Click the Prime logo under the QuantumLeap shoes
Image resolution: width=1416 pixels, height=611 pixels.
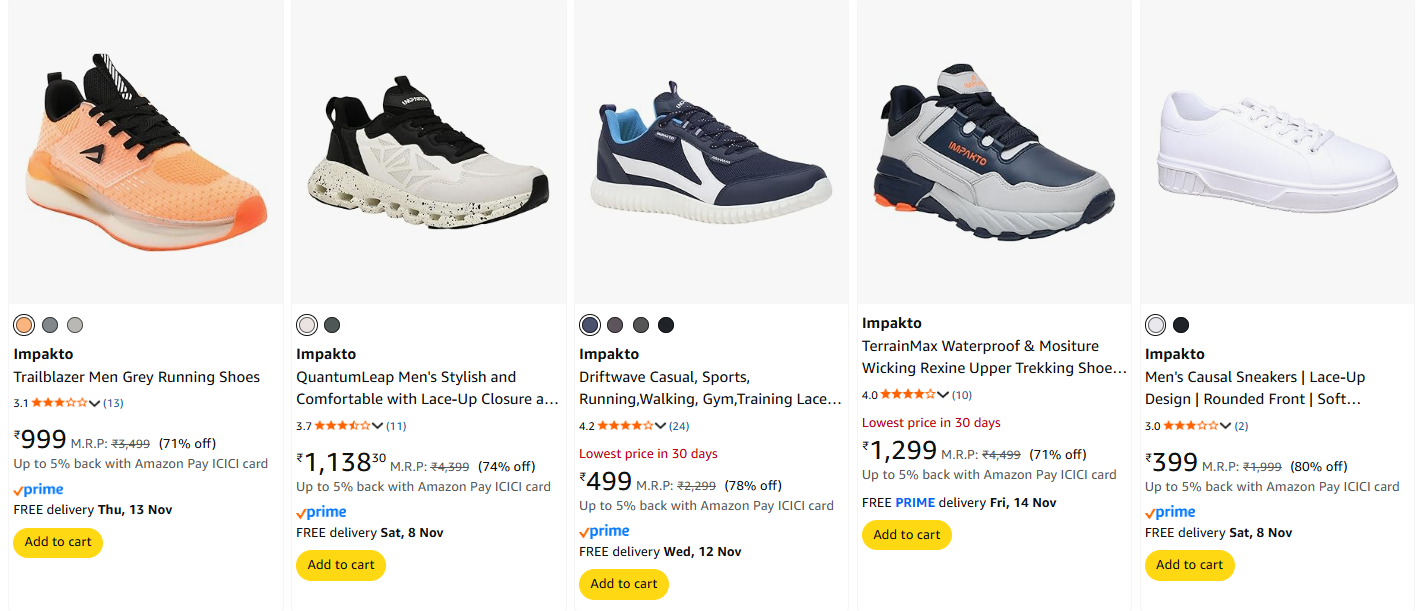pyautogui.click(x=322, y=512)
